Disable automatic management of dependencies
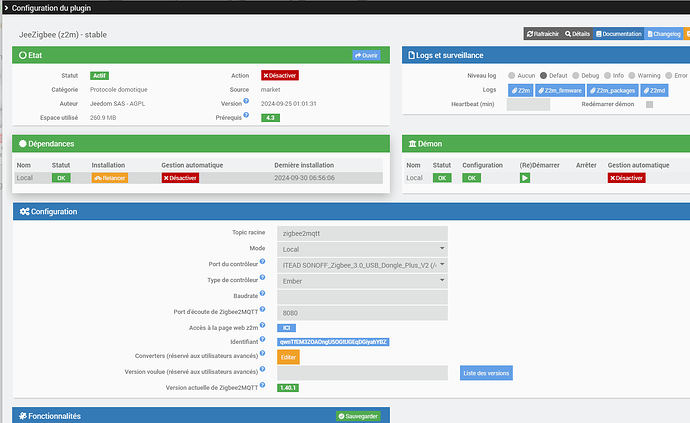 [180, 178]
